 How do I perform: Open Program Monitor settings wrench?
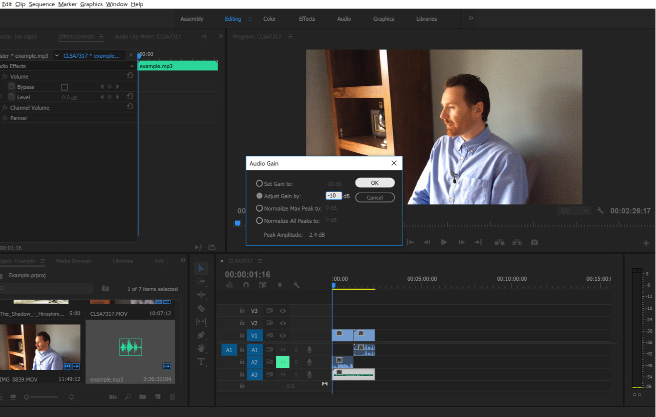tap(600, 210)
